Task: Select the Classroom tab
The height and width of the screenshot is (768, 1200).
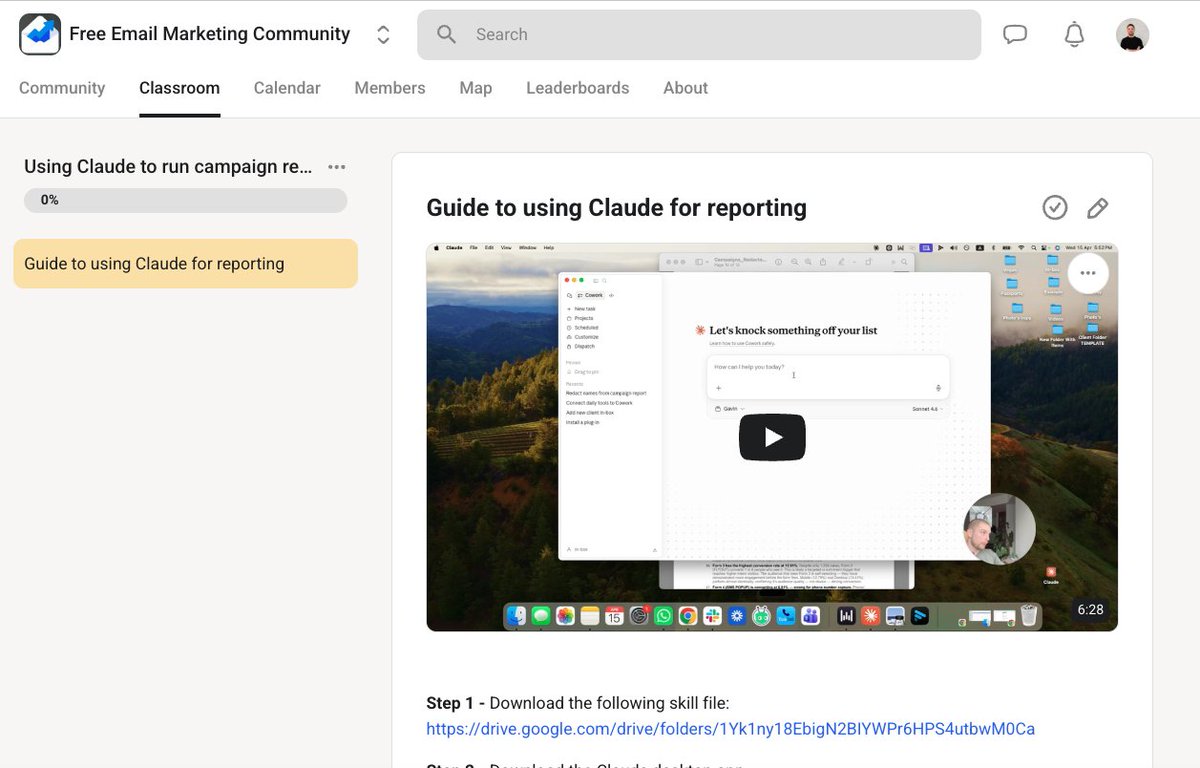Action: click(180, 88)
